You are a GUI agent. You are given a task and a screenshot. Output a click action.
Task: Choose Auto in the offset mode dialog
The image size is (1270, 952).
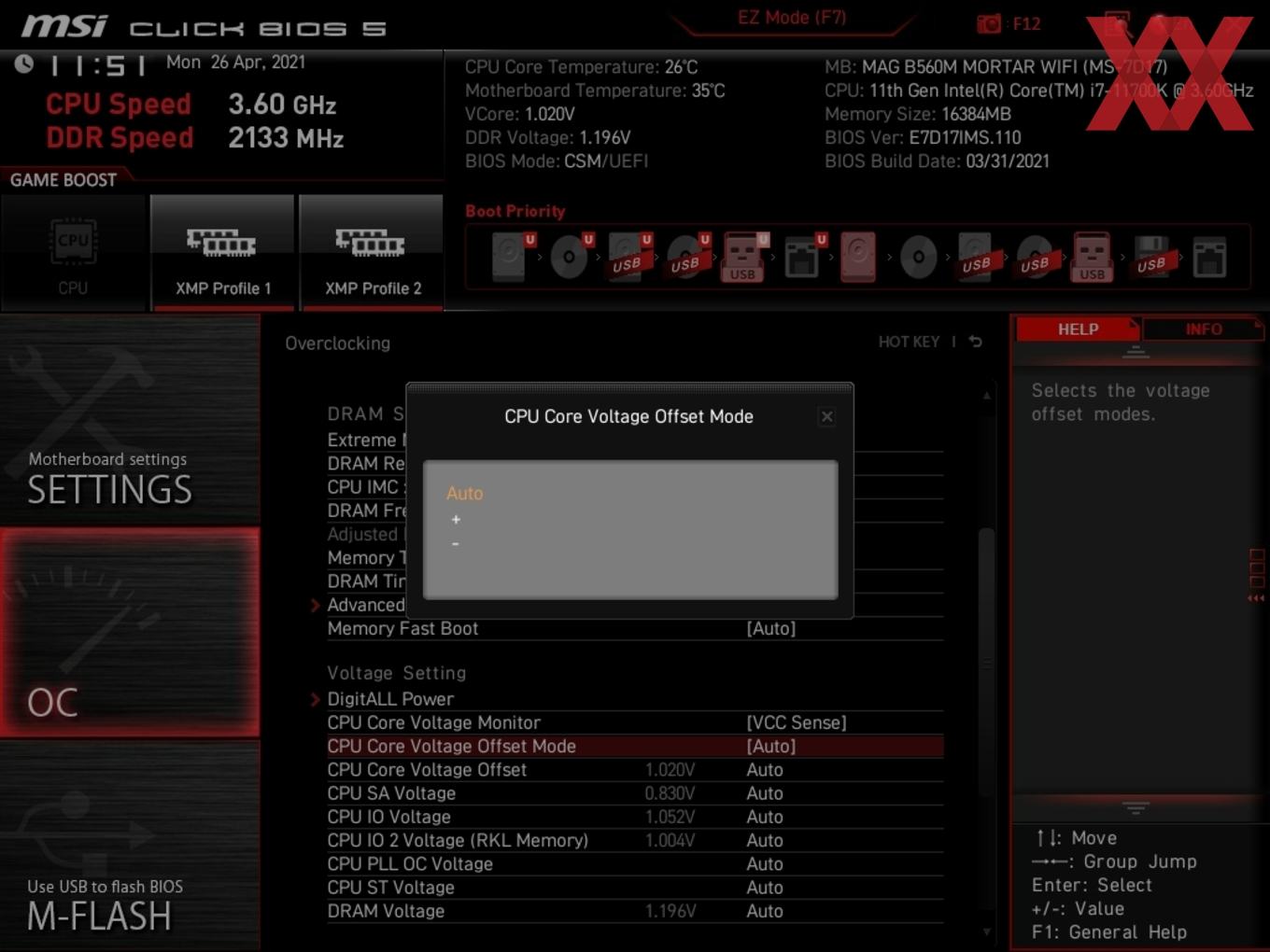[465, 493]
